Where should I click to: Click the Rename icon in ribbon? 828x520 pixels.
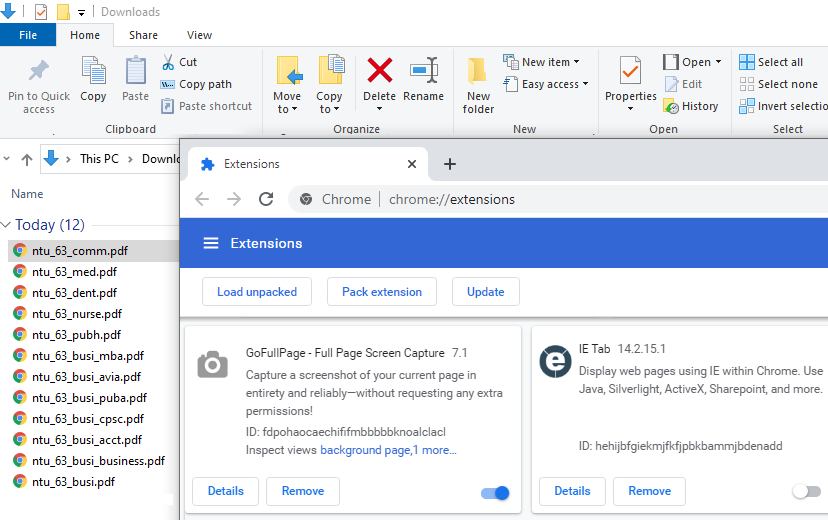[423, 72]
